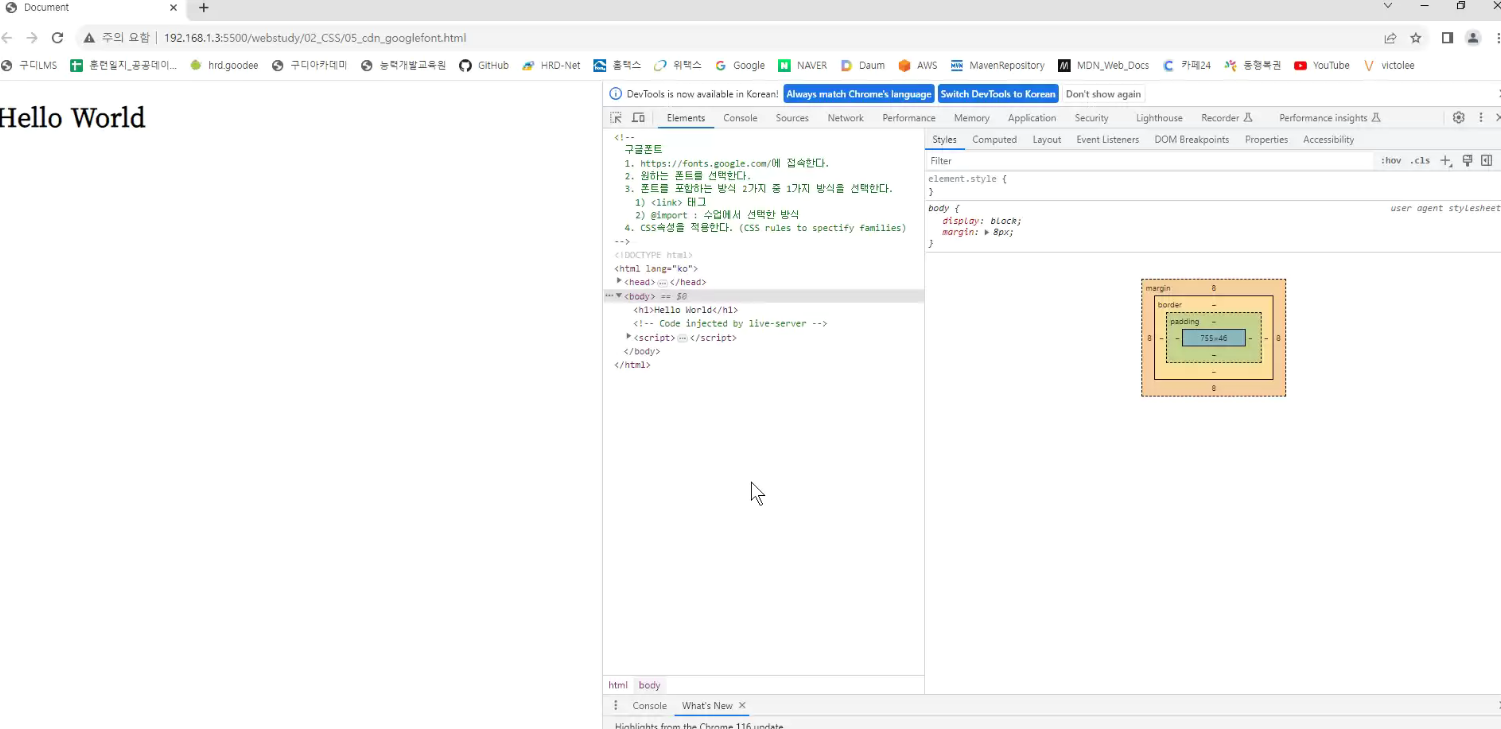
Task: Open the MDN_Web_Docs bookmark
Action: coord(1103,66)
